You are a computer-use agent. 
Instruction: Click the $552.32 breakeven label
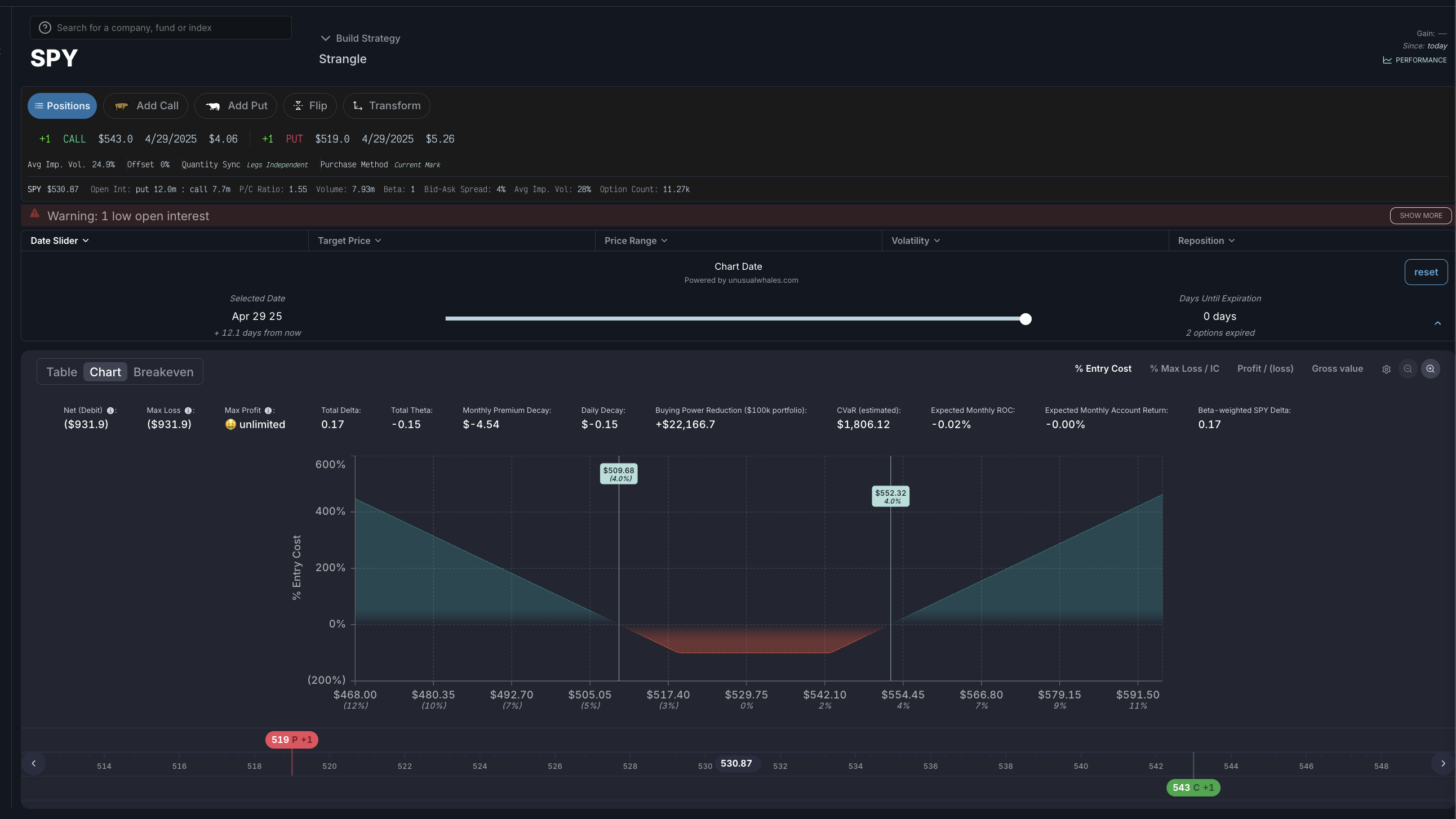tap(890, 496)
